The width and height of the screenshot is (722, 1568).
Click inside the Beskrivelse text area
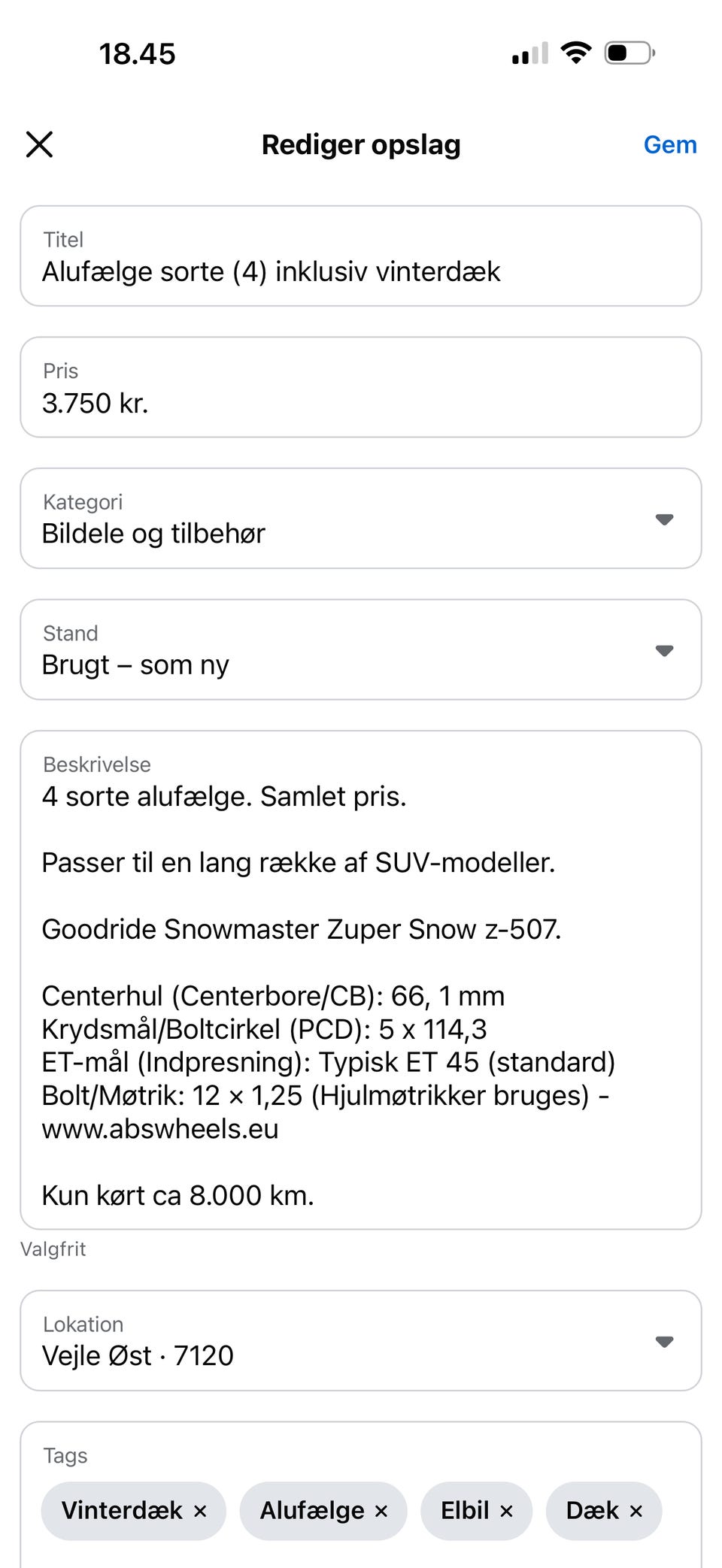[x=361, y=980]
